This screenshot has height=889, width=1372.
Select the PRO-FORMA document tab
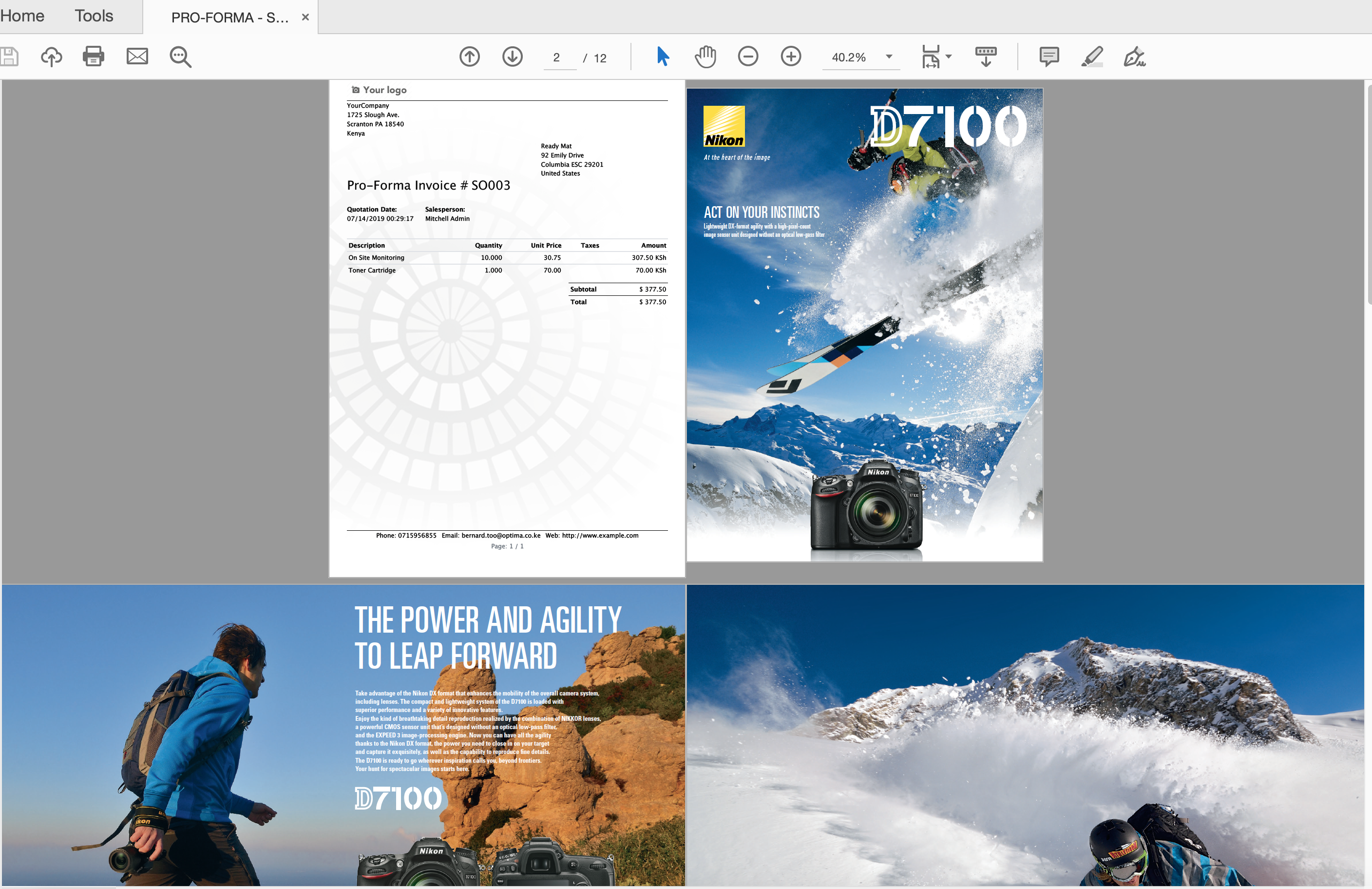coord(230,17)
